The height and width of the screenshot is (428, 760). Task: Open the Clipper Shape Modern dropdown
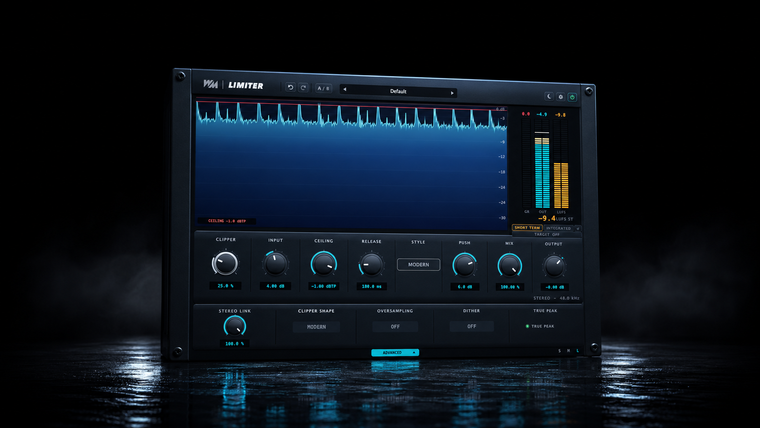coord(316,327)
